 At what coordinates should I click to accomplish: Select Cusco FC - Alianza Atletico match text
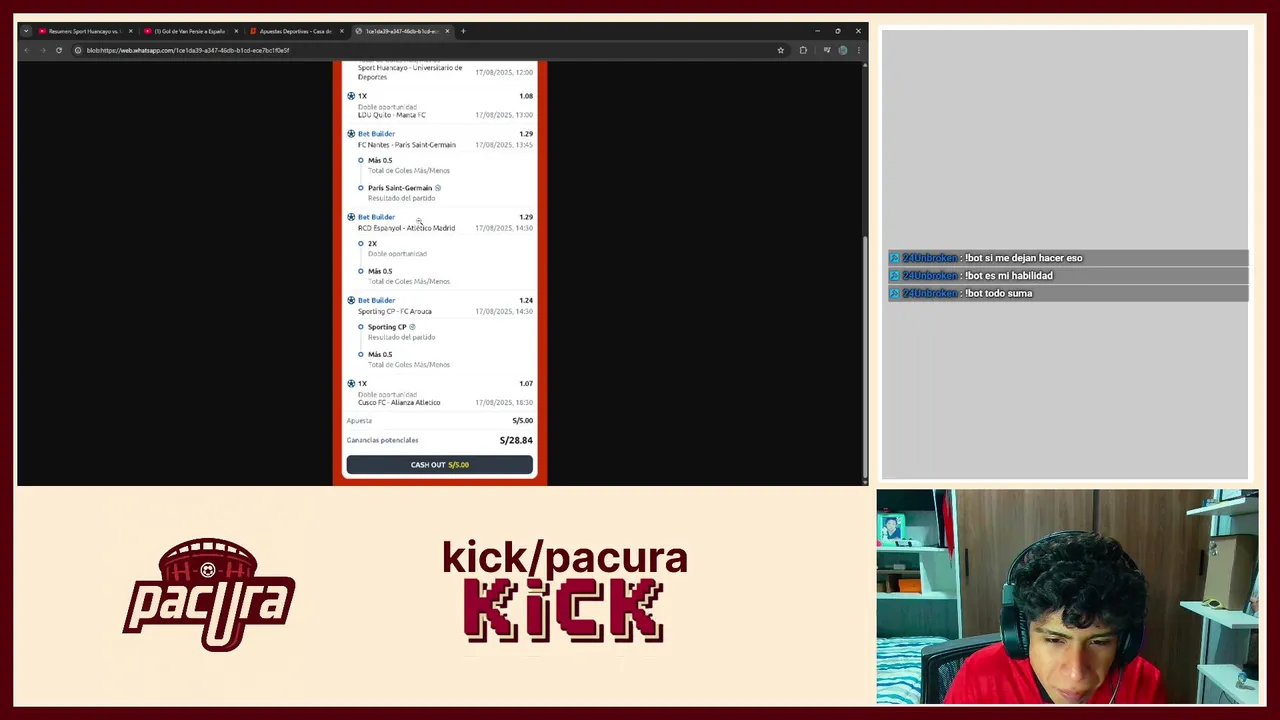[399, 402]
